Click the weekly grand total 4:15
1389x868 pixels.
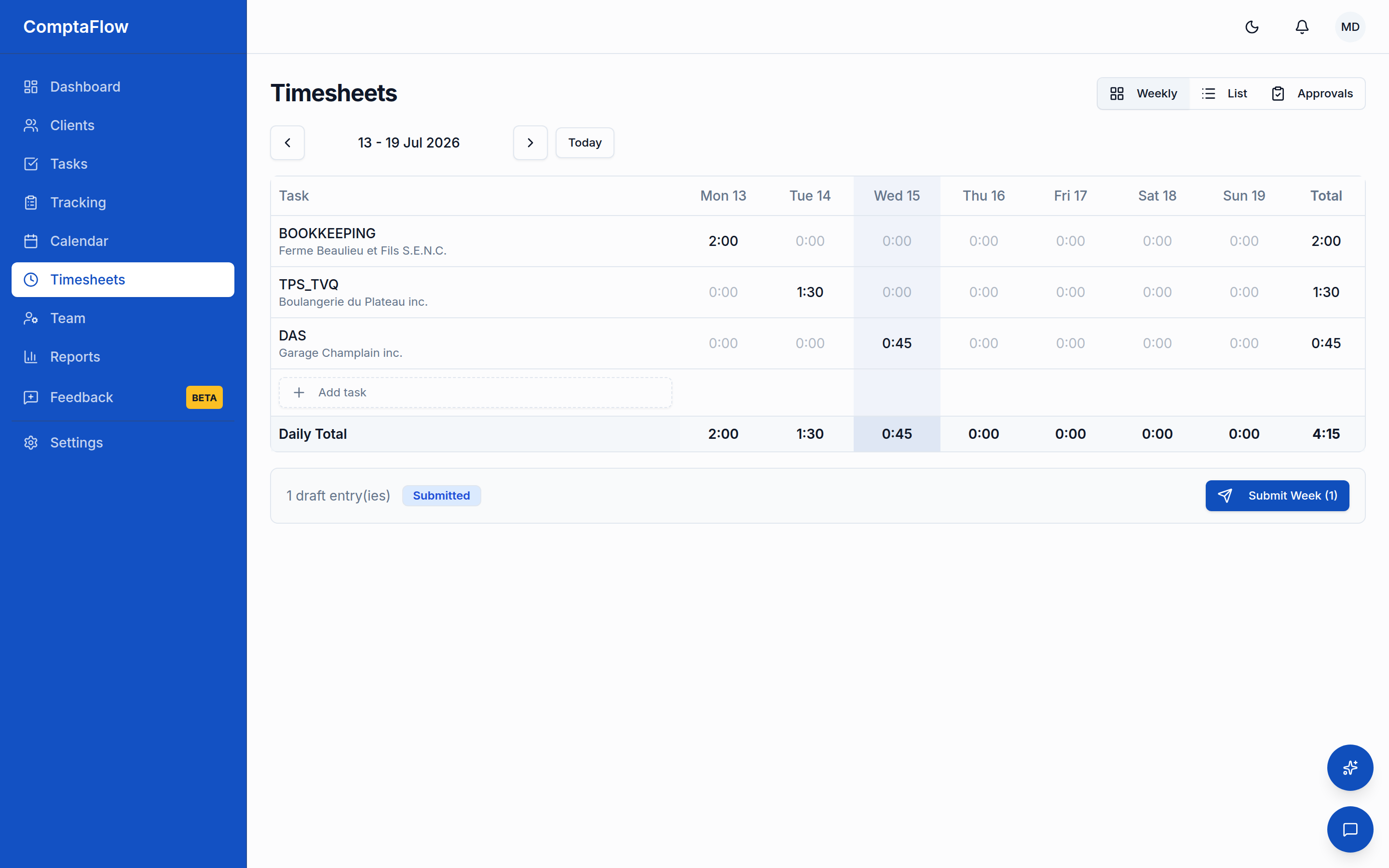coord(1326,434)
